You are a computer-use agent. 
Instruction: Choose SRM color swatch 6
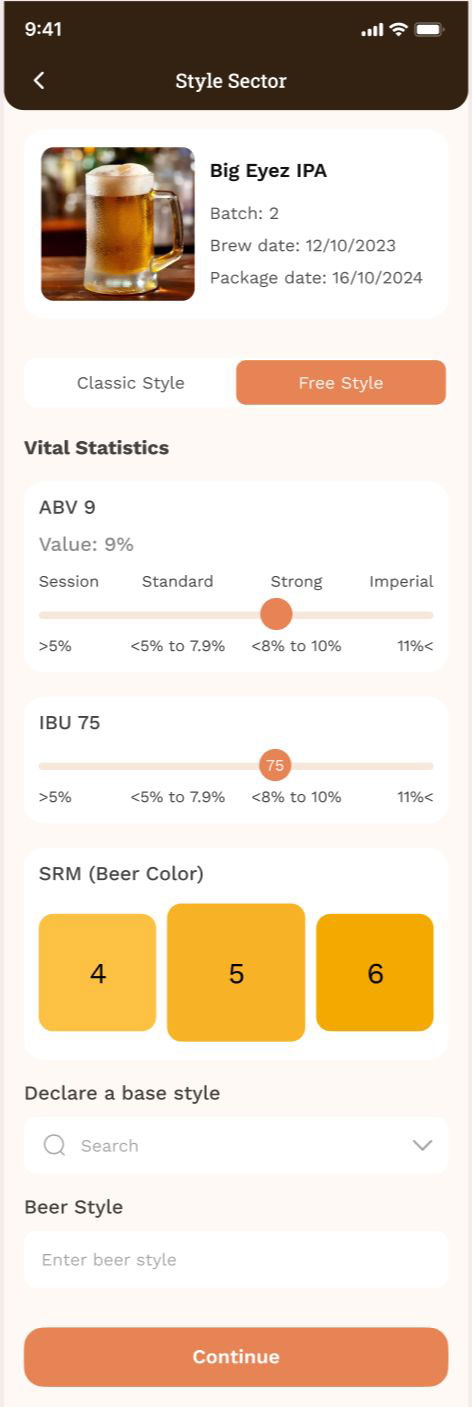(x=375, y=973)
